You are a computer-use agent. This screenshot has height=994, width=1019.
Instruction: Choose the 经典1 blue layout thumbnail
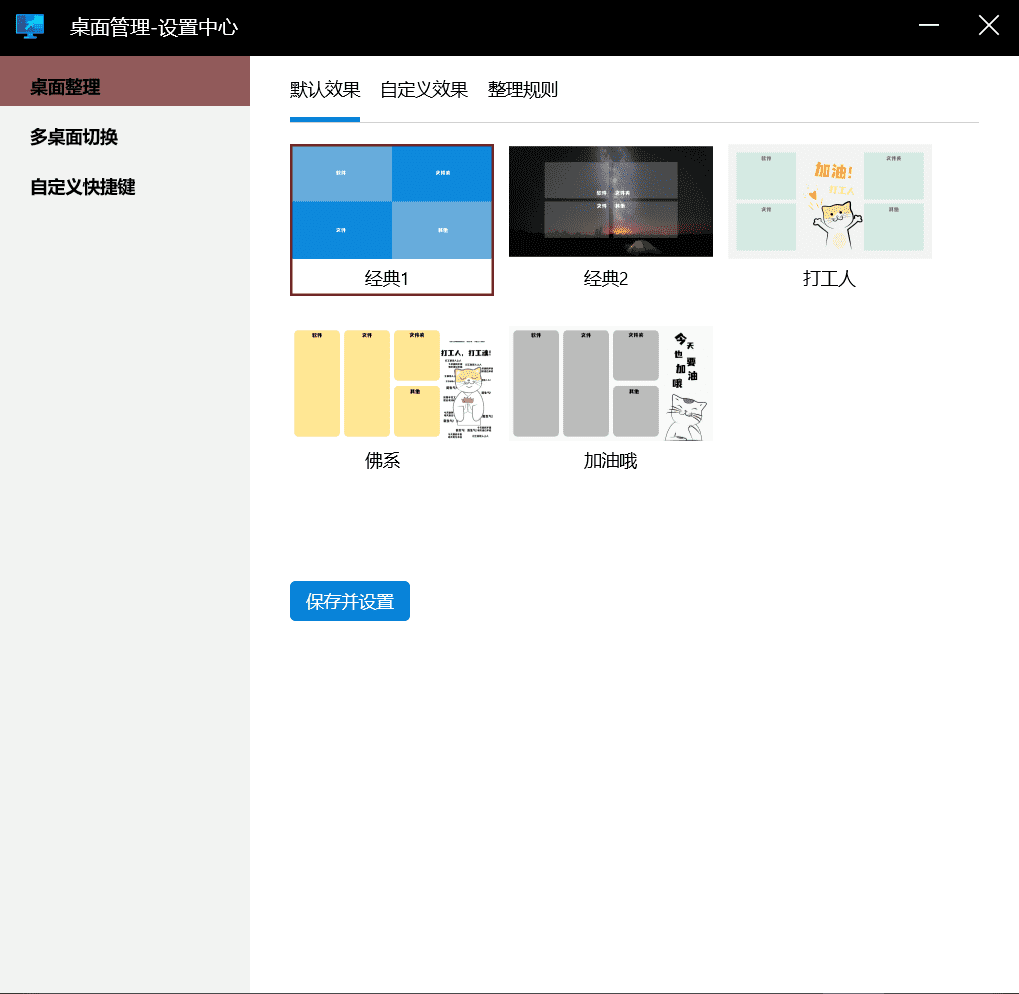(x=392, y=202)
